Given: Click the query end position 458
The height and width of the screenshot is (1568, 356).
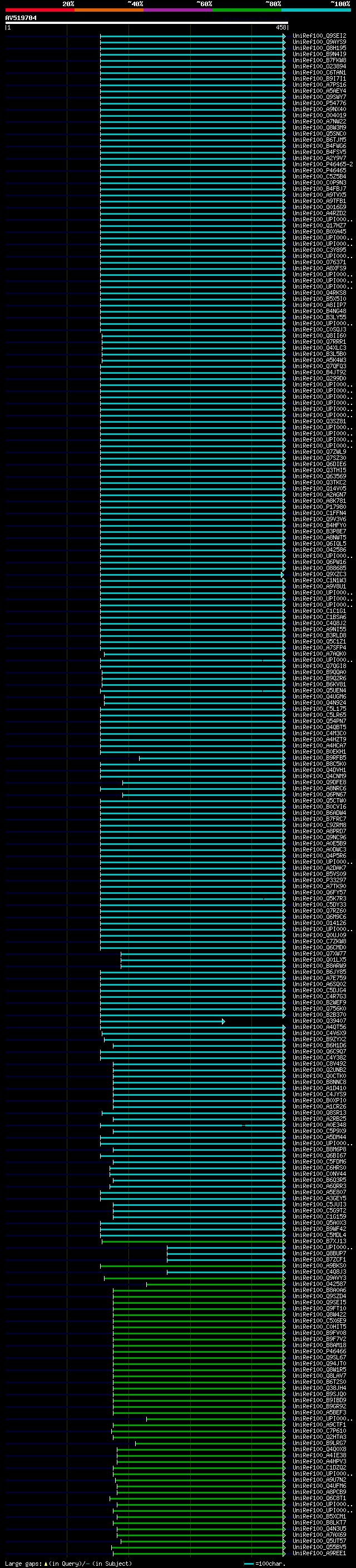Looking at the screenshot, I should 280,27.
